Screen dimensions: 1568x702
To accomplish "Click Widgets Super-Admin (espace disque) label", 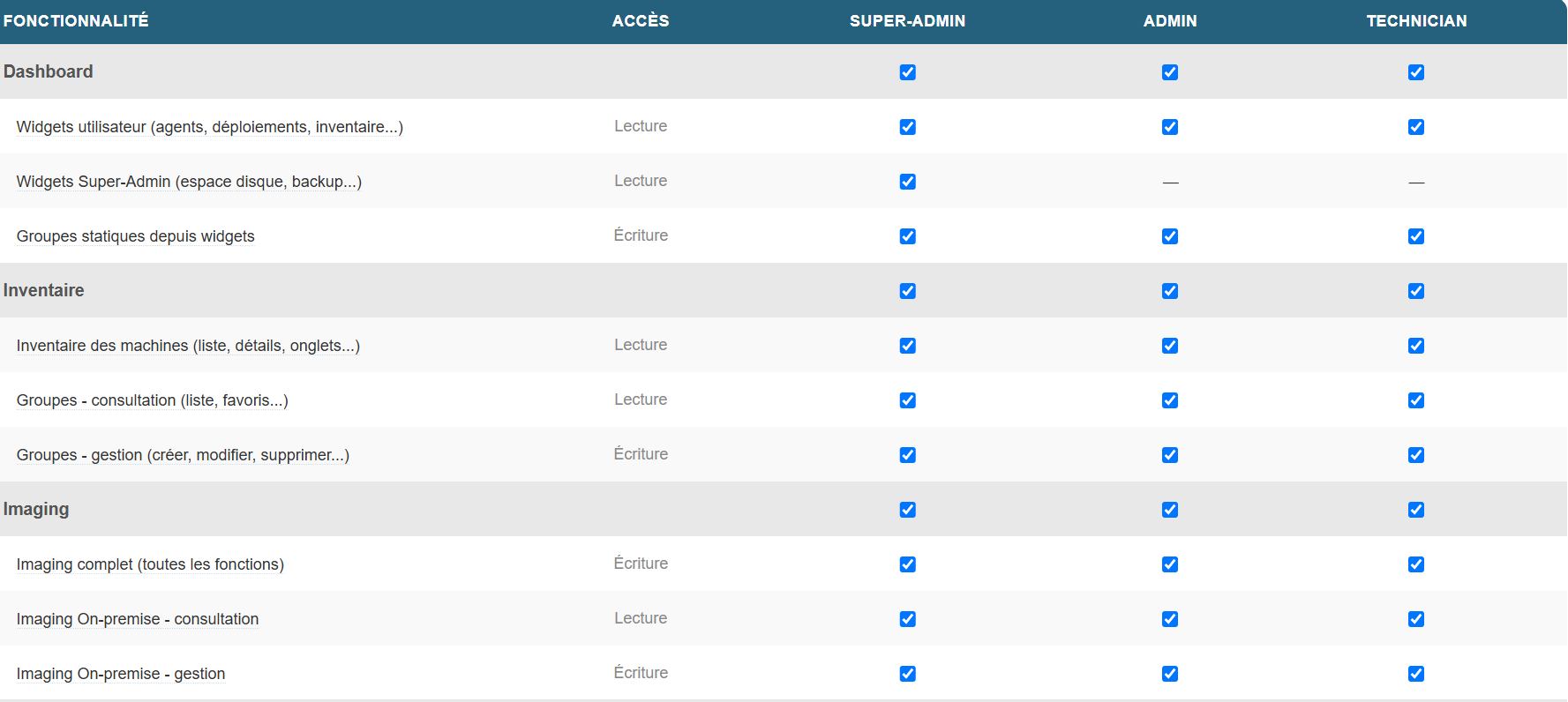I will [x=189, y=182].
